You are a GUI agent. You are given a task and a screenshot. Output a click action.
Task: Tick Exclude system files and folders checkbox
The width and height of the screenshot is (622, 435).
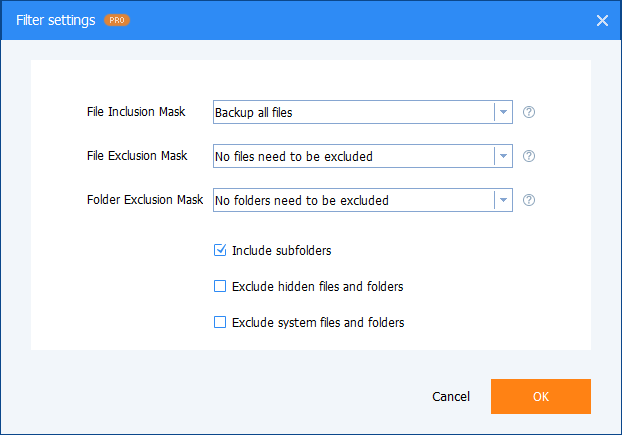tap(221, 323)
